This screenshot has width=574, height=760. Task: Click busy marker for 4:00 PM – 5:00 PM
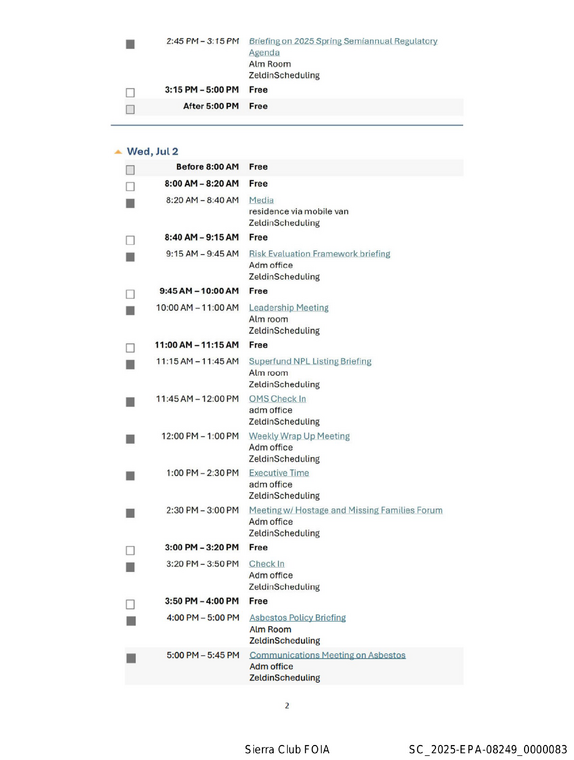tap(131, 621)
